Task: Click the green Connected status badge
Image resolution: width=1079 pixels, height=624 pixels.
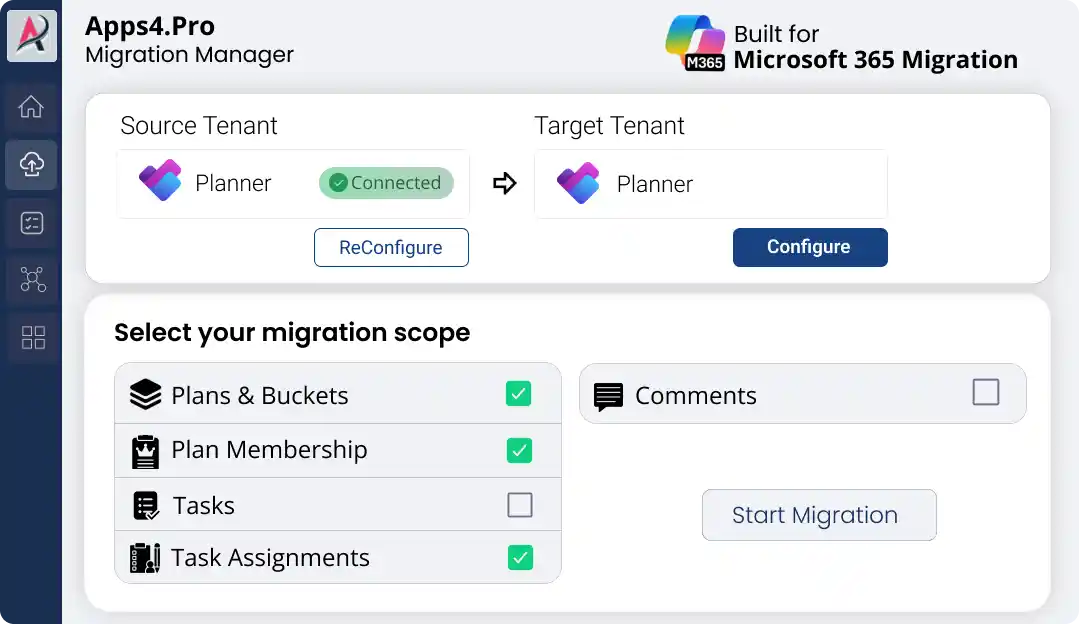Action: coord(386,183)
